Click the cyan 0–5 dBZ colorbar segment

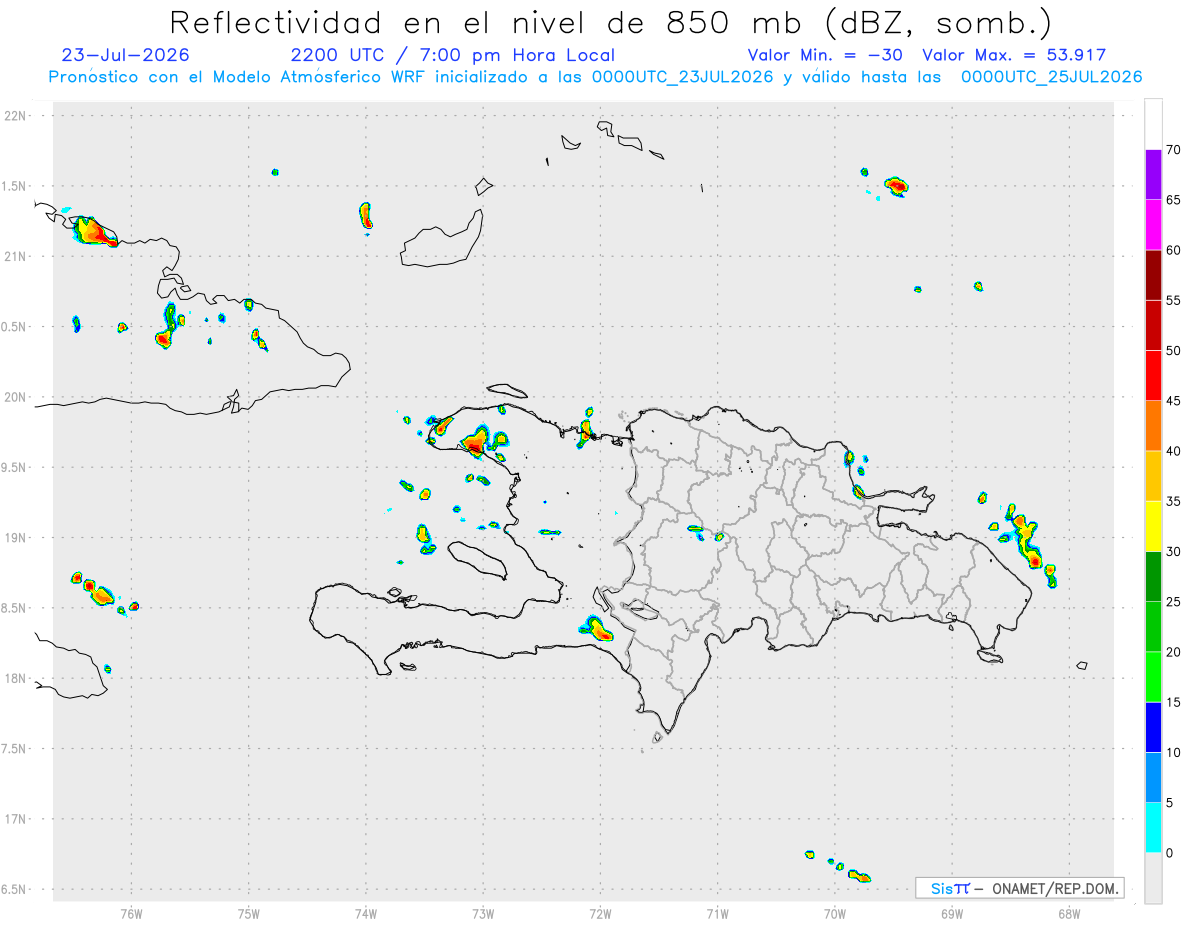(x=1153, y=828)
